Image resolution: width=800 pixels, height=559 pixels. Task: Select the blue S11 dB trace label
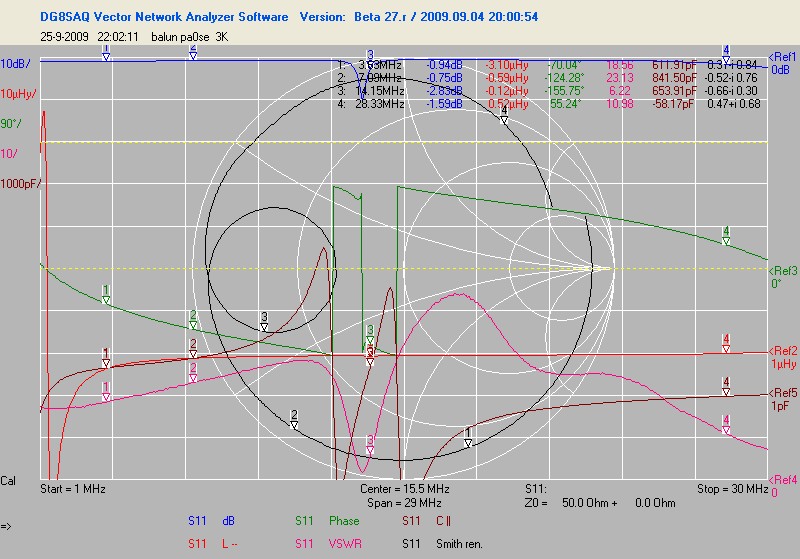(211, 521)
